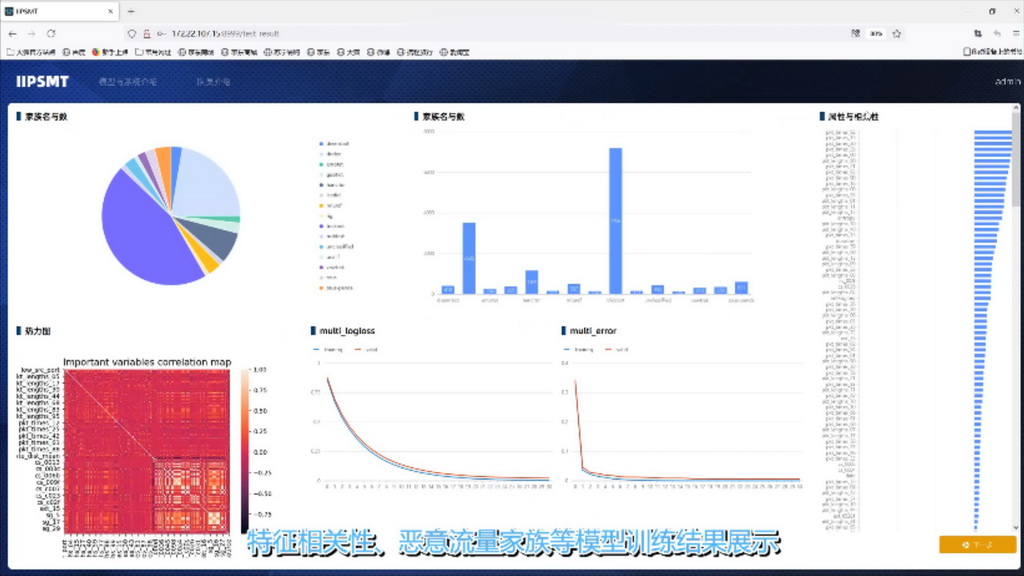1024x576 pixels.
Task: Click the orange next-step button
Action: (x=977, y=544)
